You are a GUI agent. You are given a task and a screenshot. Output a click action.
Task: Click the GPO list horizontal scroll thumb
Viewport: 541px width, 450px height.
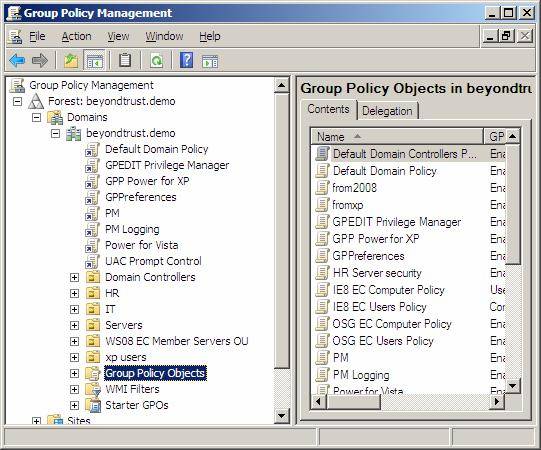click(353, 401)
